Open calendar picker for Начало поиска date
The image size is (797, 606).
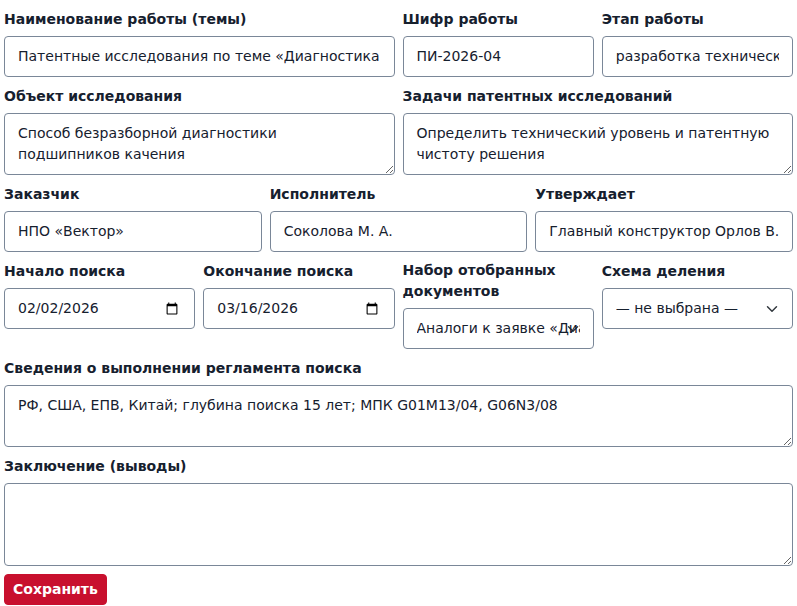(x=172, y=309)
